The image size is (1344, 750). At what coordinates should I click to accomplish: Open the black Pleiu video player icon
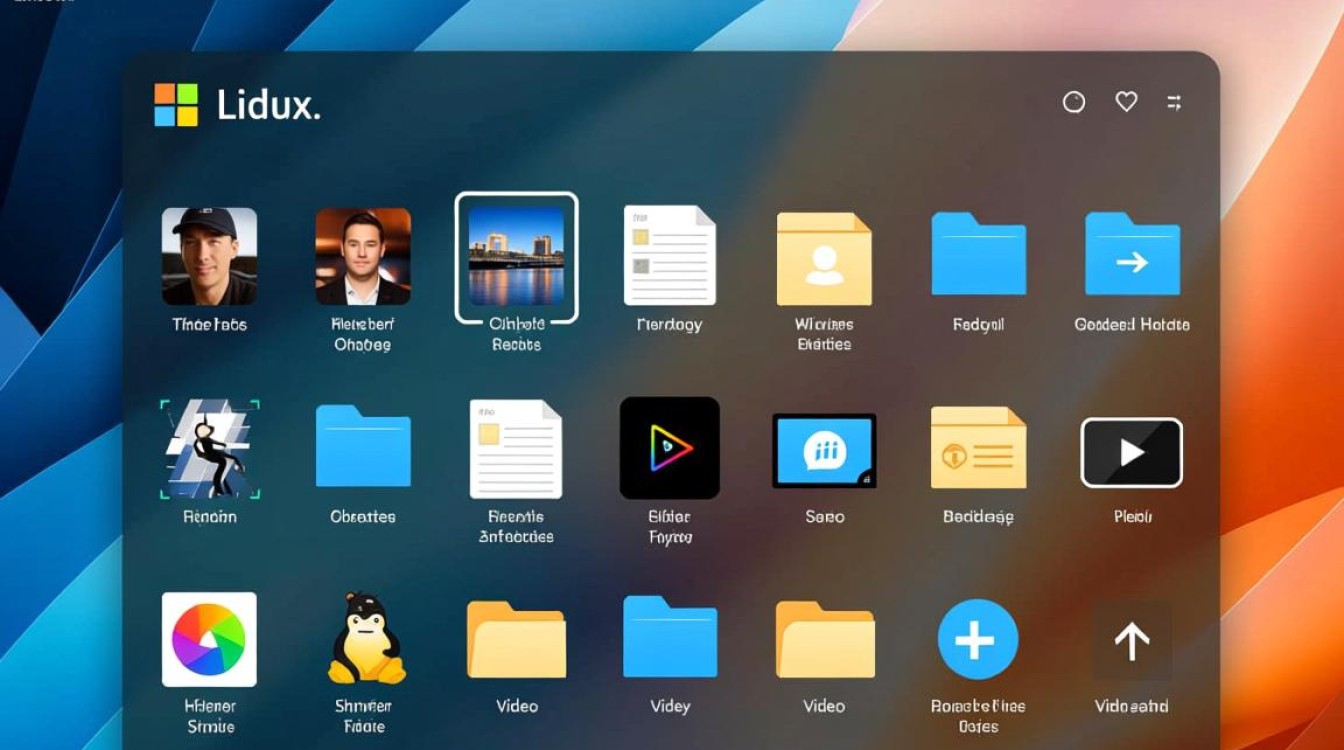(x=1131, y=452)
